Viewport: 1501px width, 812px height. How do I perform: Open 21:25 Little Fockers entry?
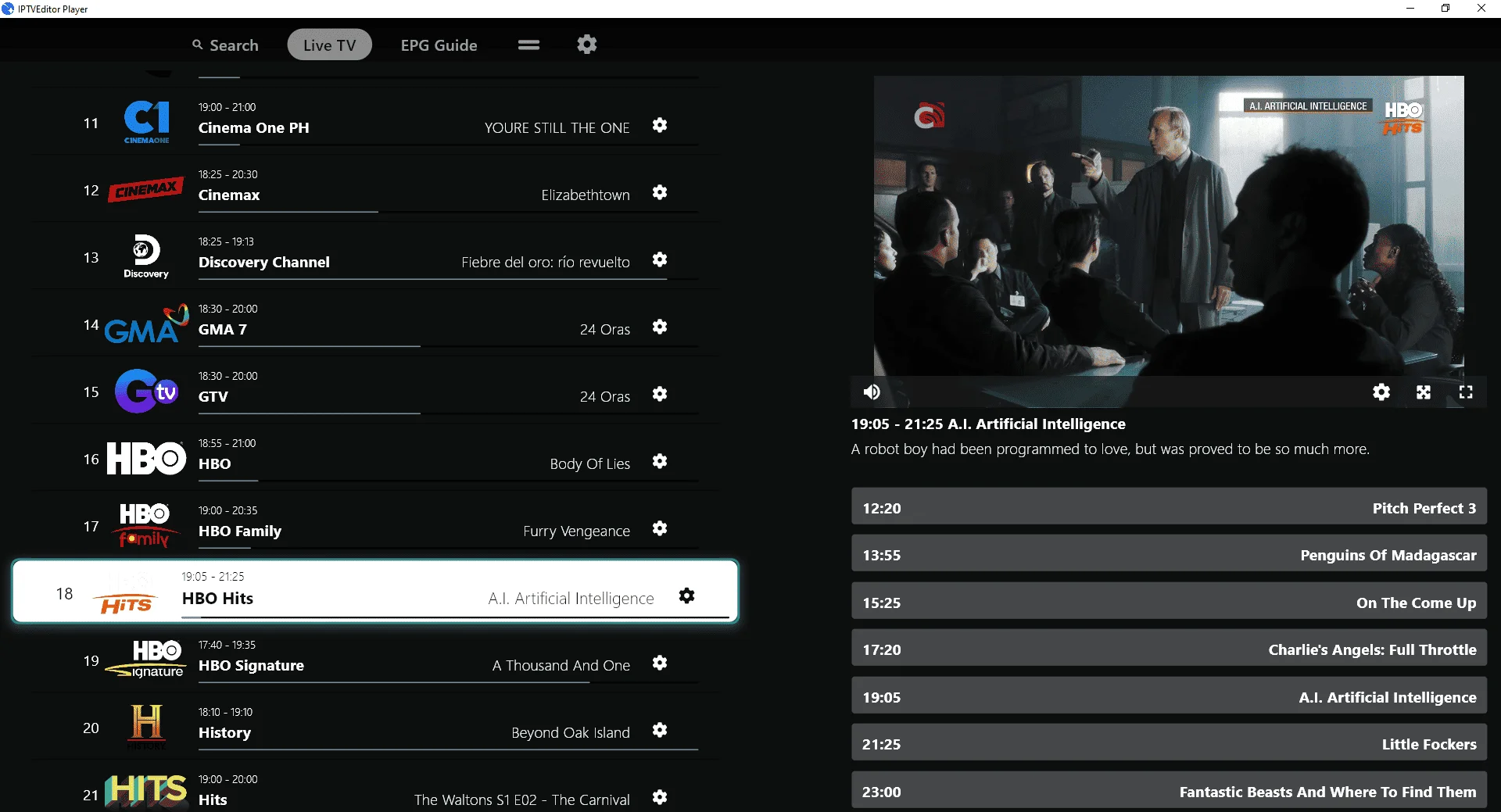point(1169,742)
